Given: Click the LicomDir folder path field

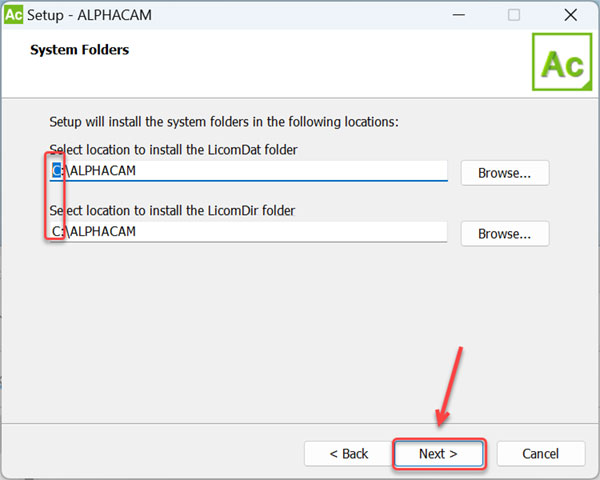Looking at the screenshot, I should point(248,232).
